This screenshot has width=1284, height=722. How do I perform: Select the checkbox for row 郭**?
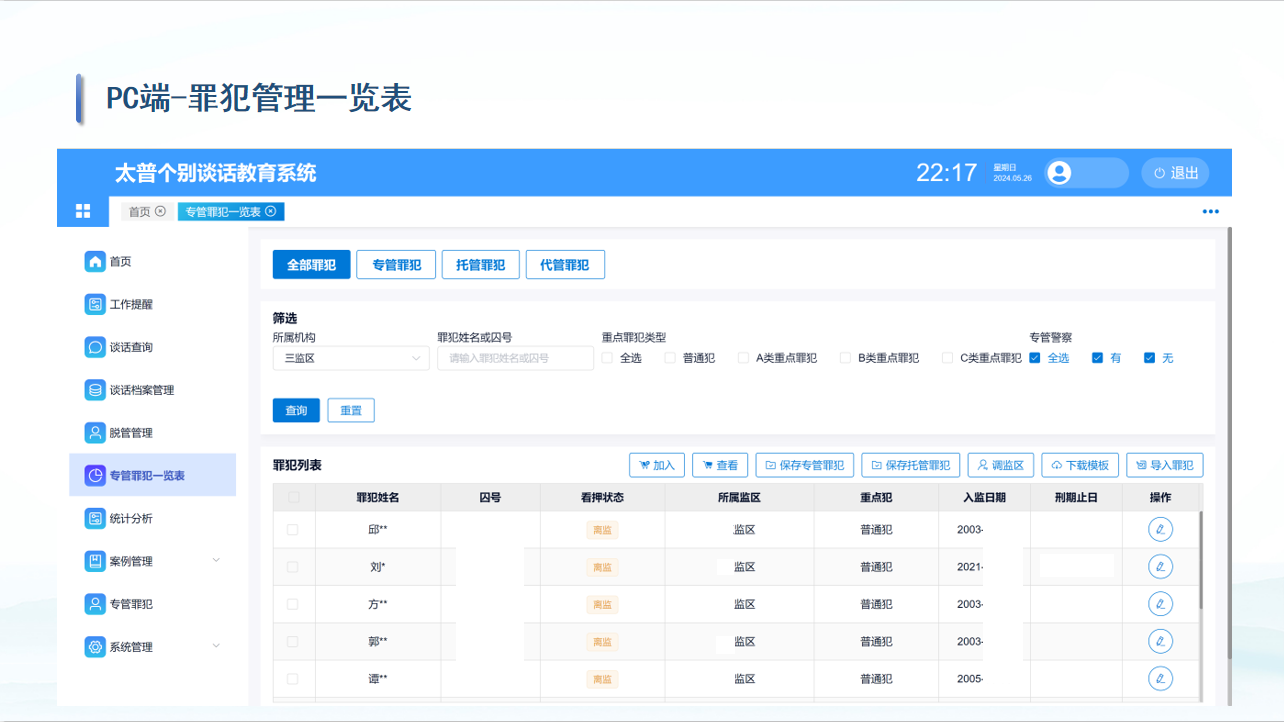click(x=293, y=641)
